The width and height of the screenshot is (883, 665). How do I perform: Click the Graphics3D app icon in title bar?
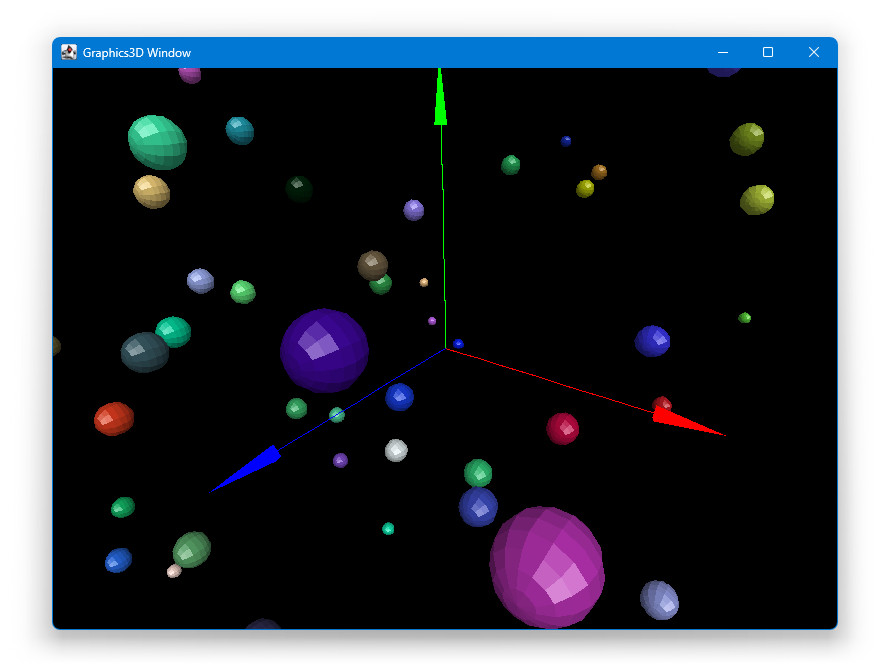[x=69, y=53]
